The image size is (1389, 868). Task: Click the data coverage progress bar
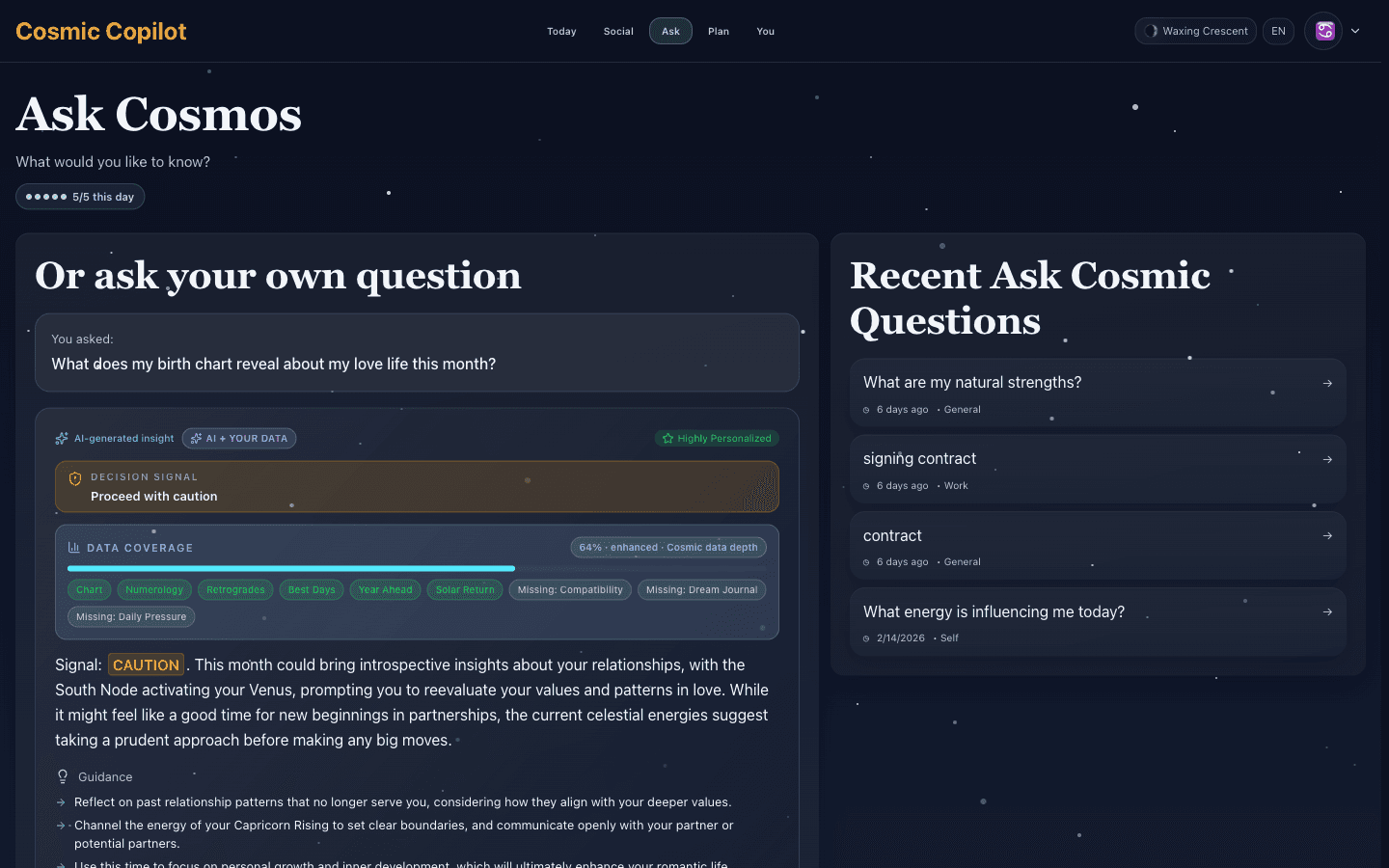point(417,569)
